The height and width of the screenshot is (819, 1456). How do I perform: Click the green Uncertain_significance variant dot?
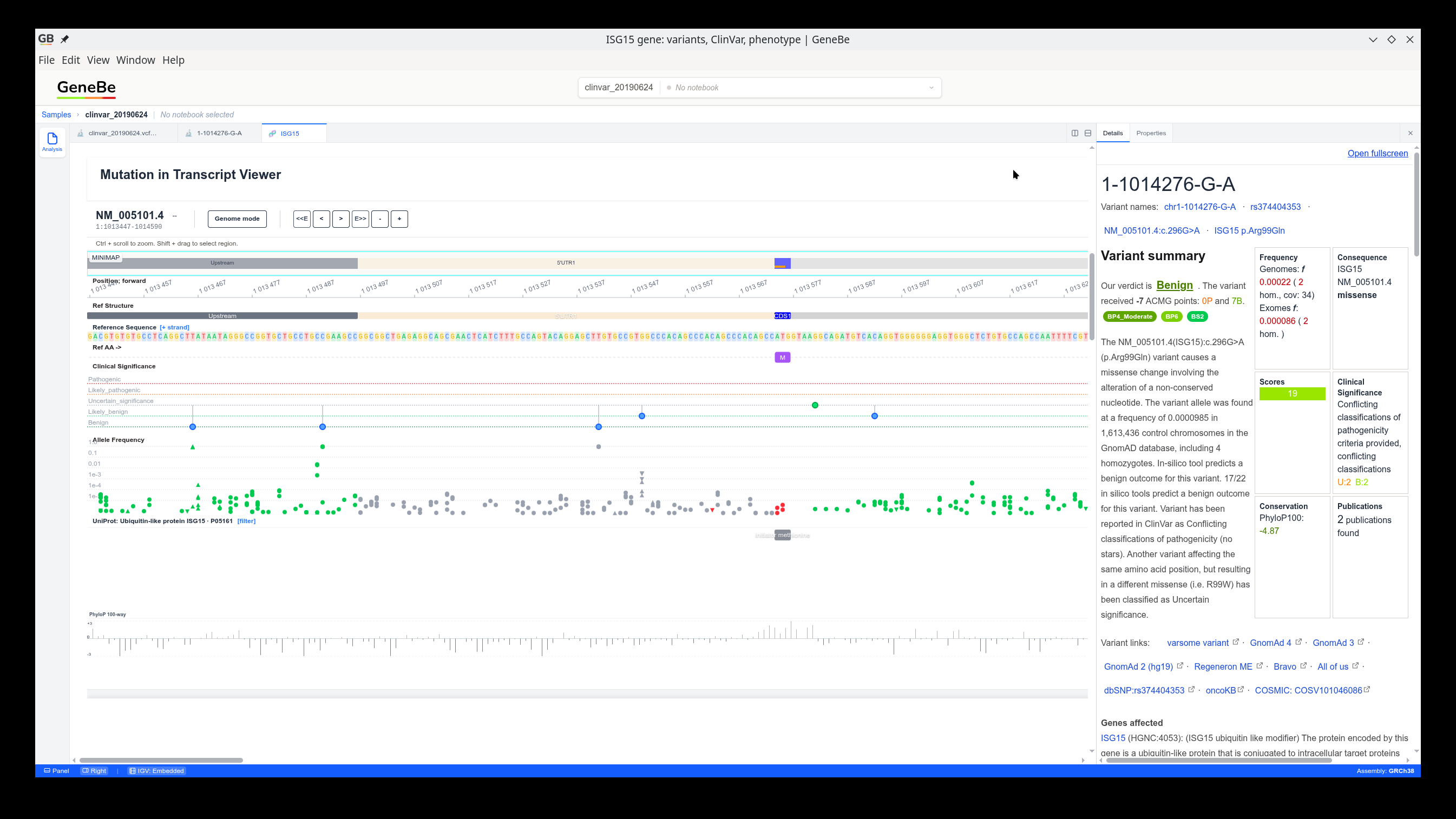(x=815, y=405)
